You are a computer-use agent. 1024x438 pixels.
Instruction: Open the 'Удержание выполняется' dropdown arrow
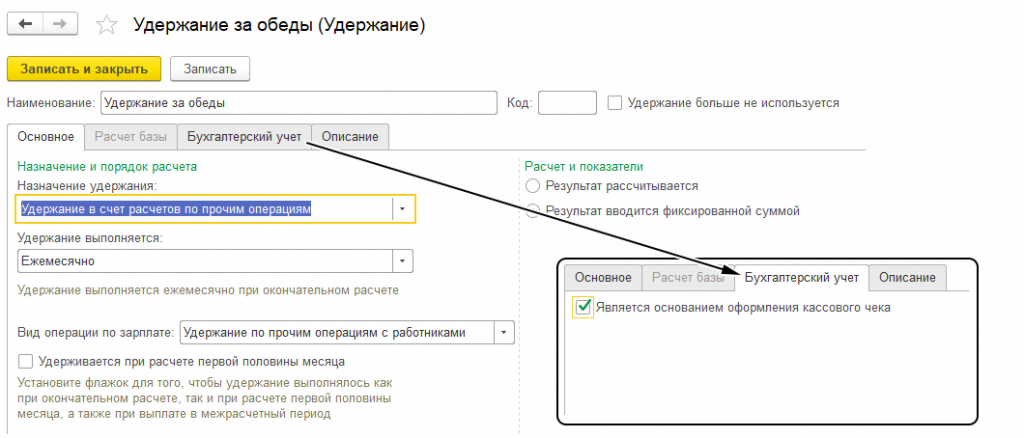402,260
